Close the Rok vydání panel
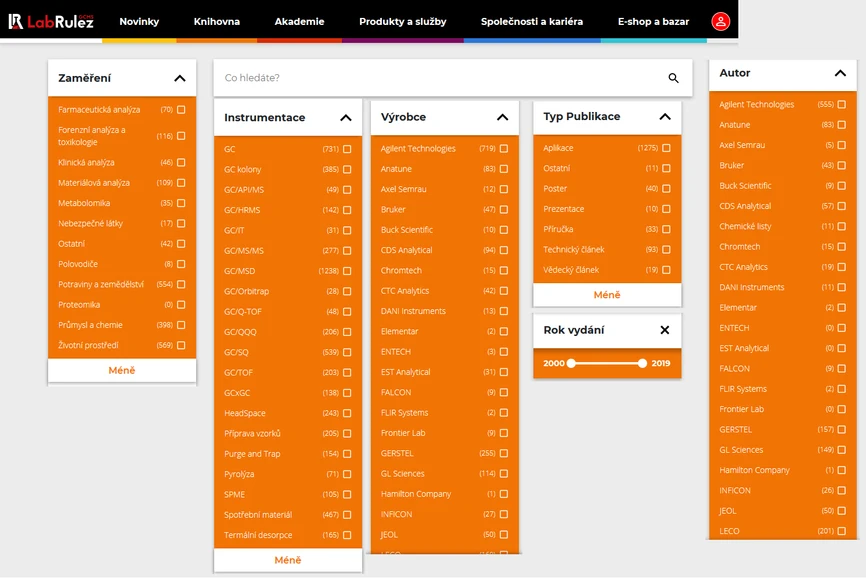This screenshot has height=578, width=866. [x=665, y=330]
